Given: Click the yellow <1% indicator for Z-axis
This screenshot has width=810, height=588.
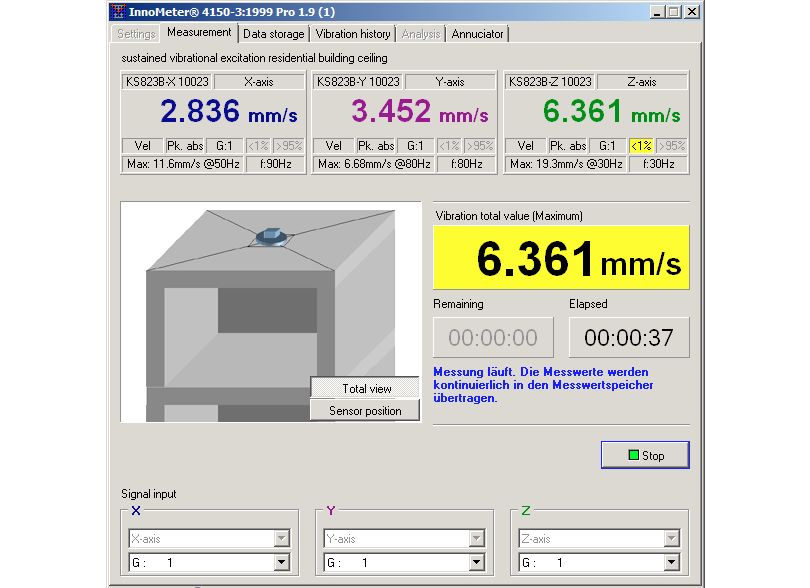Looking at the screenshot, I should (641, 146).
